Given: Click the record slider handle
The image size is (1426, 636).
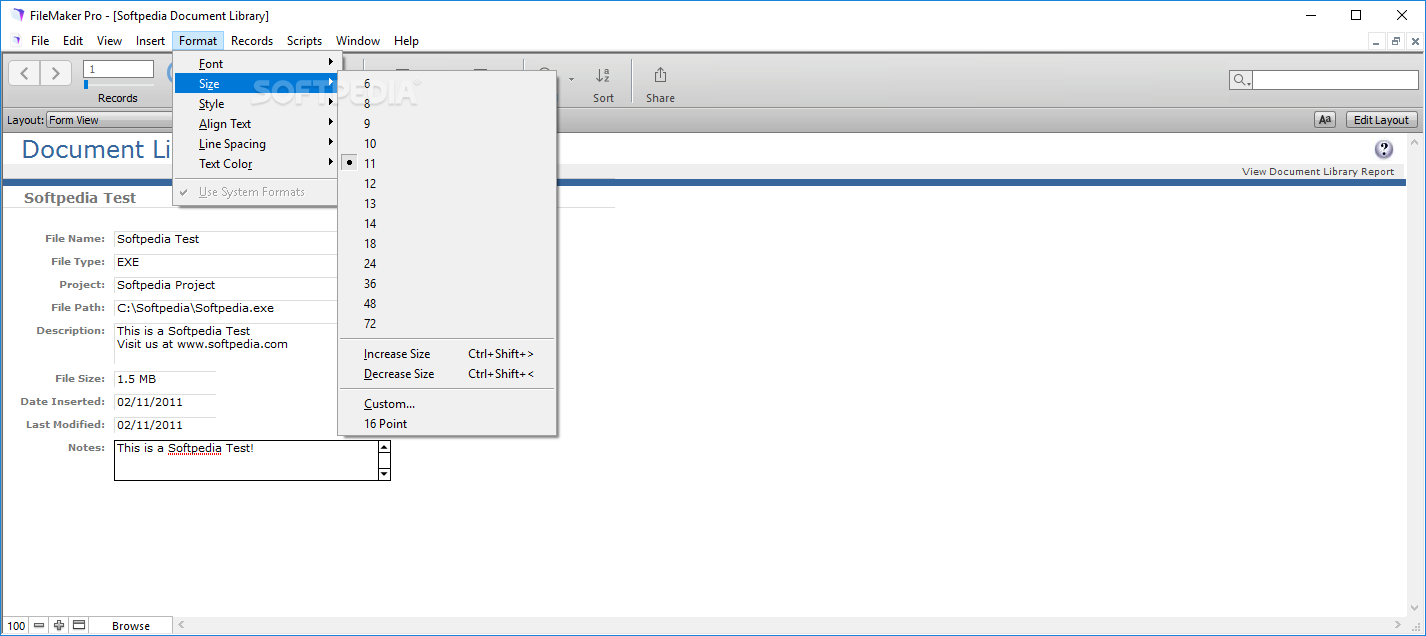Looking at the screenshot, I should pyautogui.click(x=86, y=85).
